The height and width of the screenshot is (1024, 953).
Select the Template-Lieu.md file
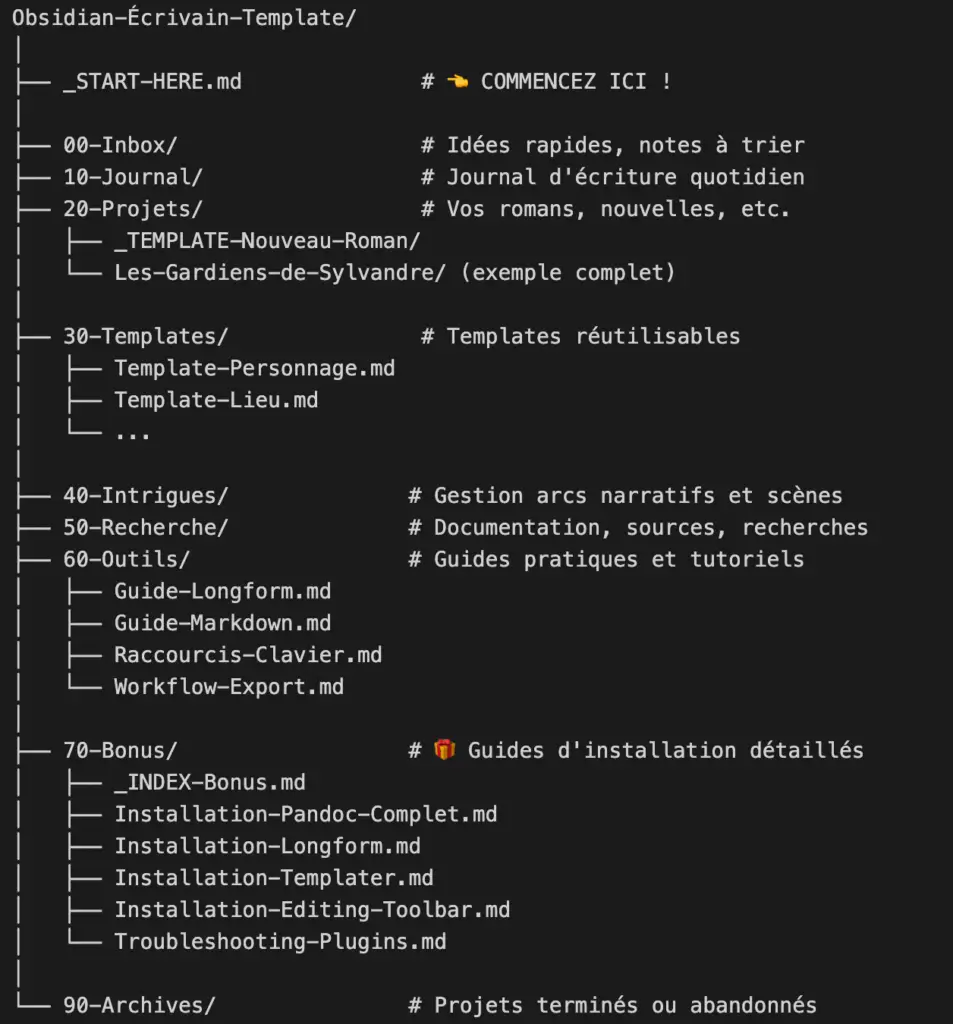(x=216, y=400)
